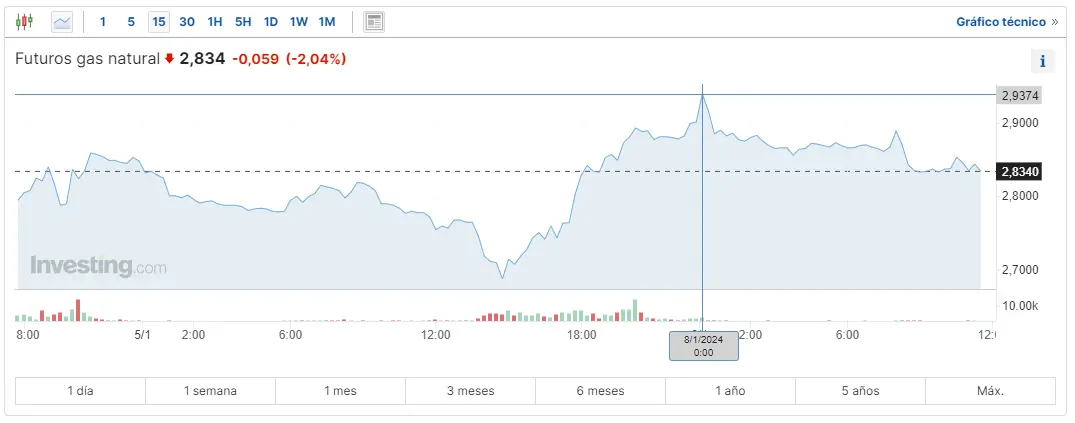Choose the 1H interval
This screenshot has width=1075, height=423.
click(x=215, y=21)
